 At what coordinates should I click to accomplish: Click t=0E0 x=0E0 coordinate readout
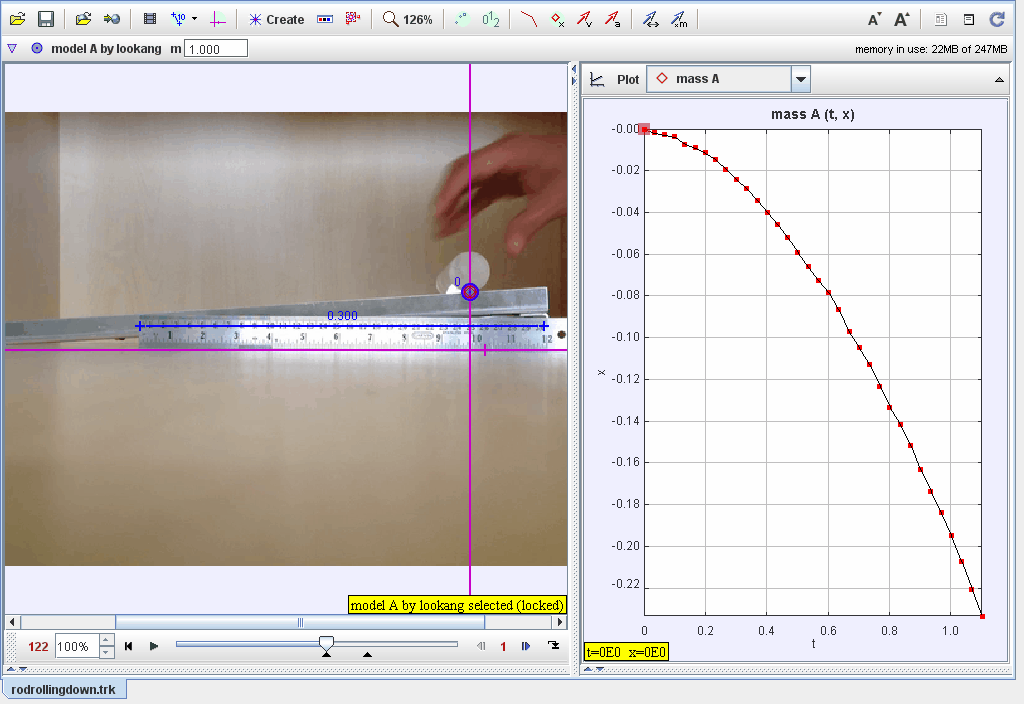pyautogui.click(x=626, y=652)
